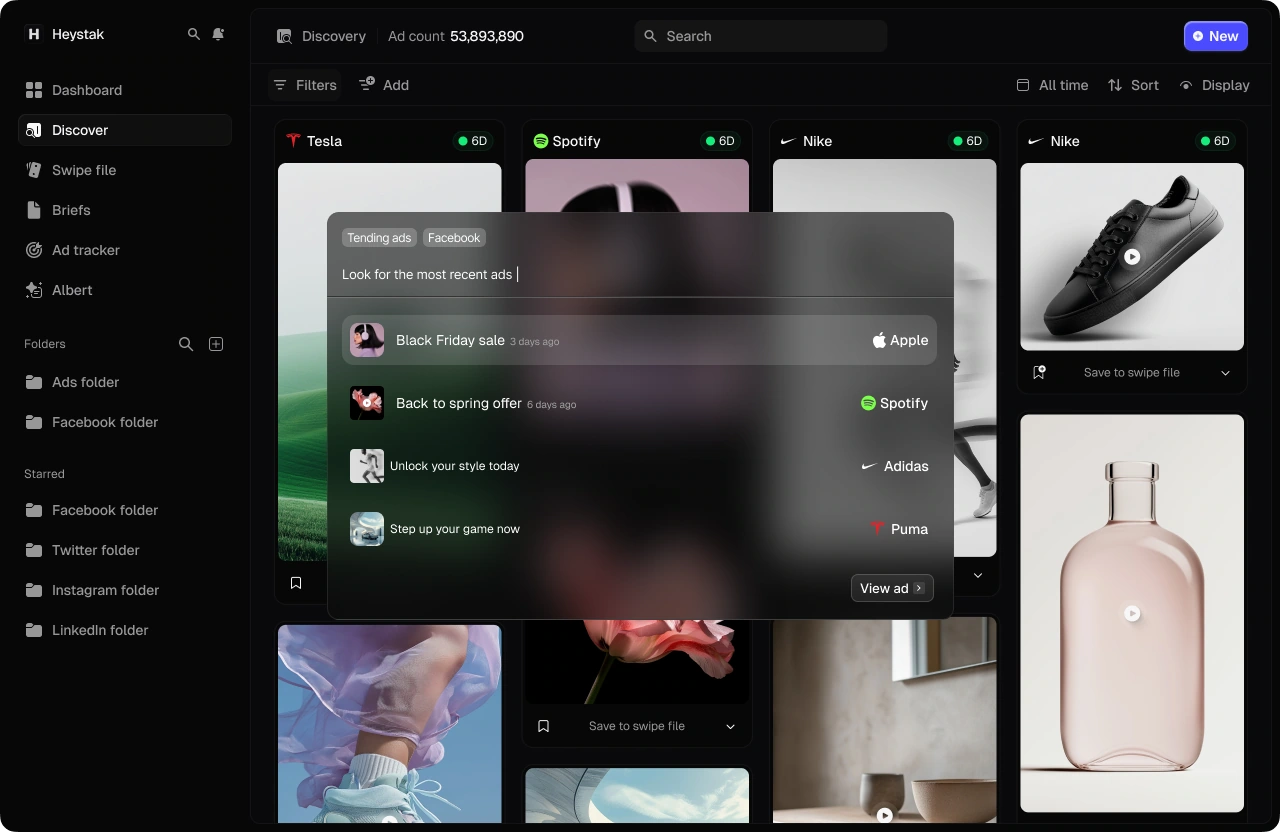Select the Back to spring offer result
Screen dimensions: 1280x832
(640, 403)
